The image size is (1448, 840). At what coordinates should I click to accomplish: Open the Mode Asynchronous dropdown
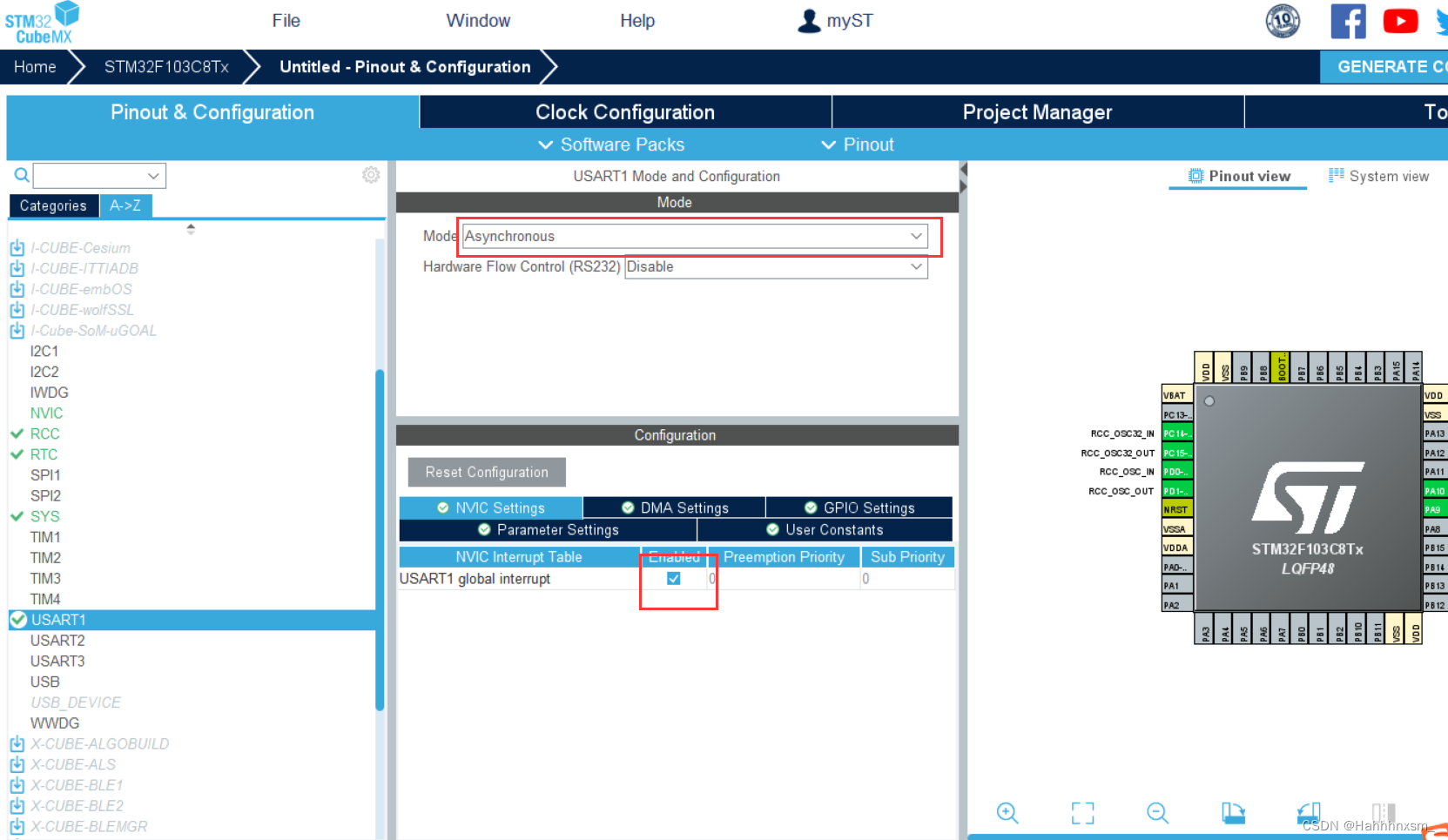tap(695, 236)
